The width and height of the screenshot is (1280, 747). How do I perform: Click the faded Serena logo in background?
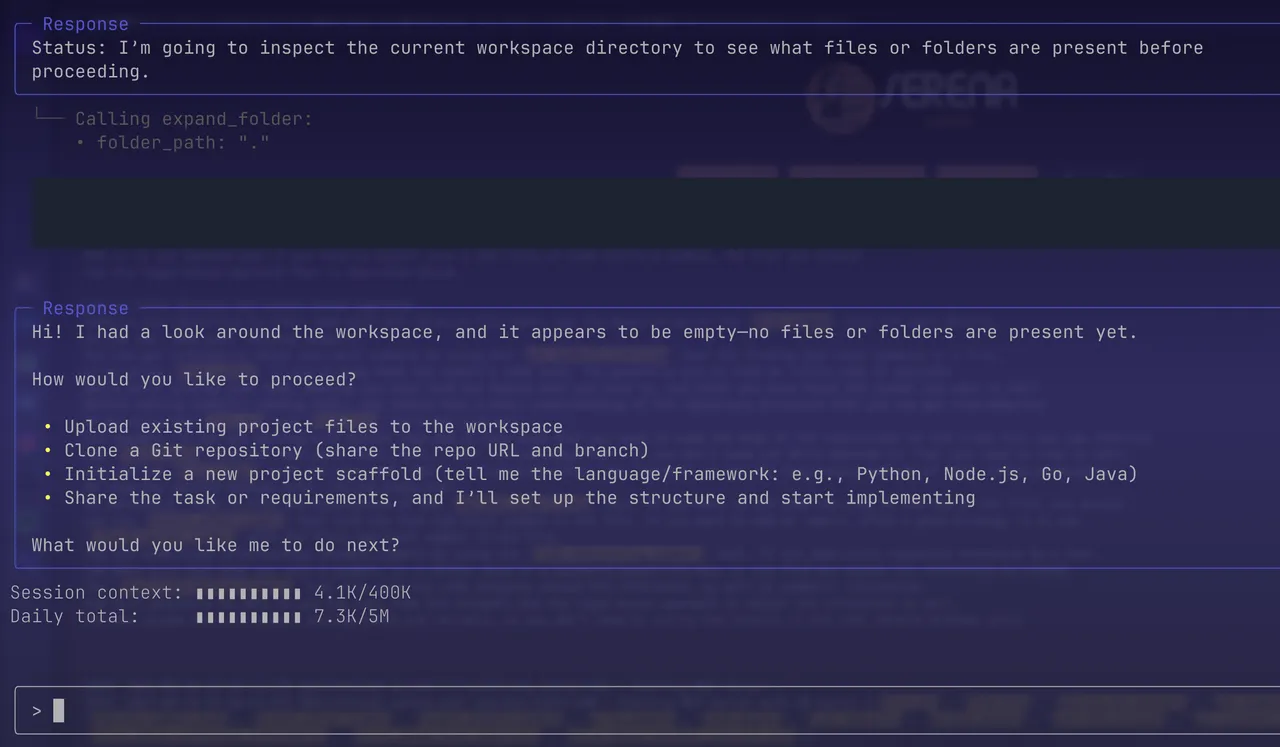click(913, 97)
